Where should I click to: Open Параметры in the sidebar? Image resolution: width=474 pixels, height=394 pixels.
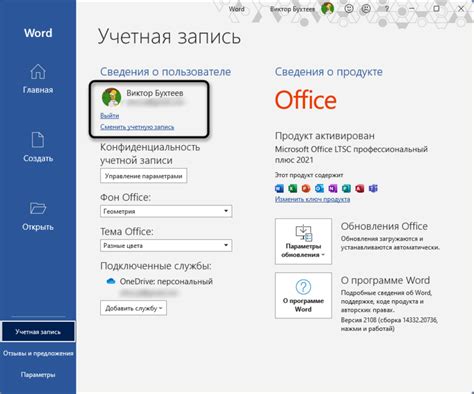coord(38,375)
